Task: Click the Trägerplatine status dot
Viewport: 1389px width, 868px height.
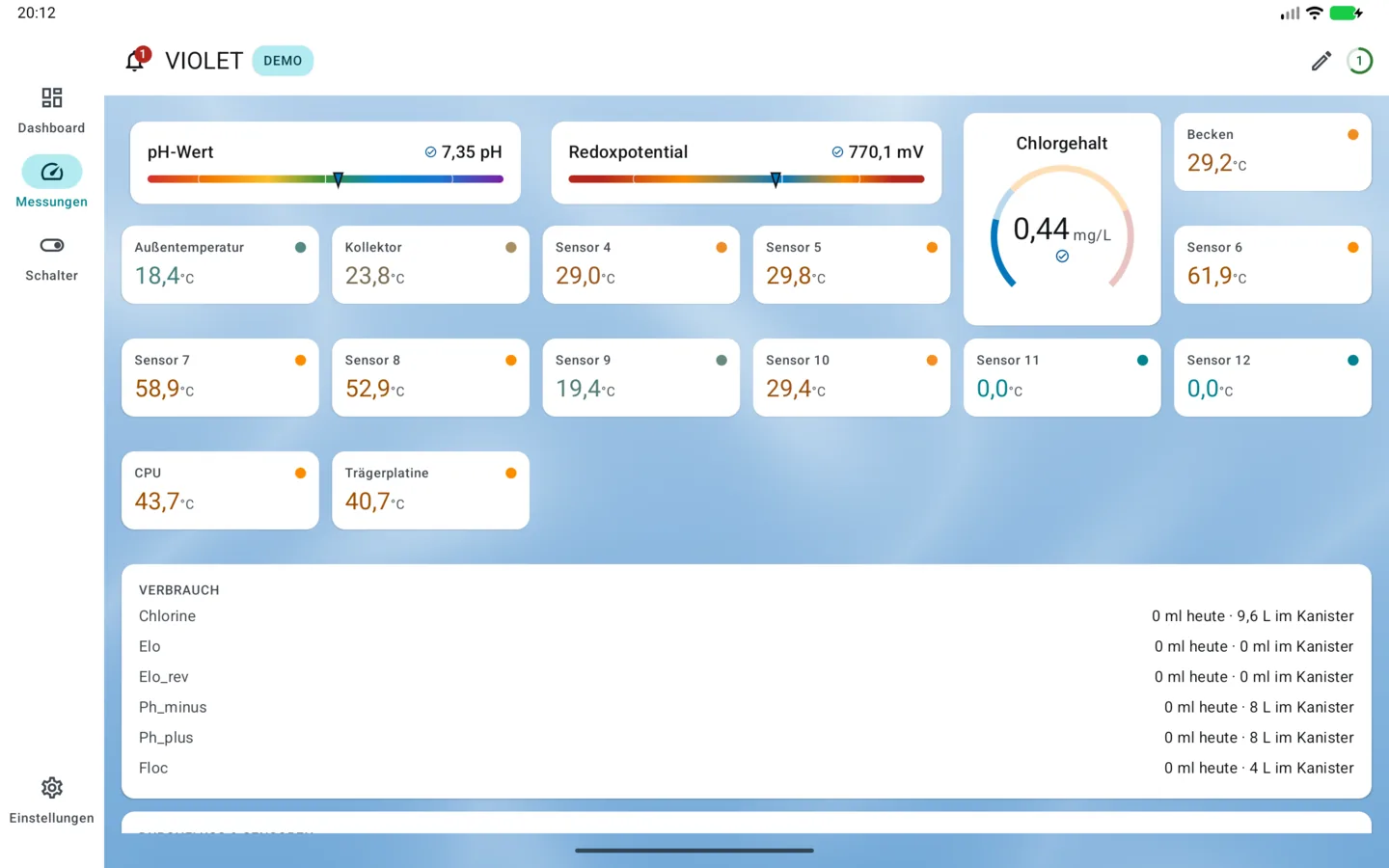Action: [511, 474]
